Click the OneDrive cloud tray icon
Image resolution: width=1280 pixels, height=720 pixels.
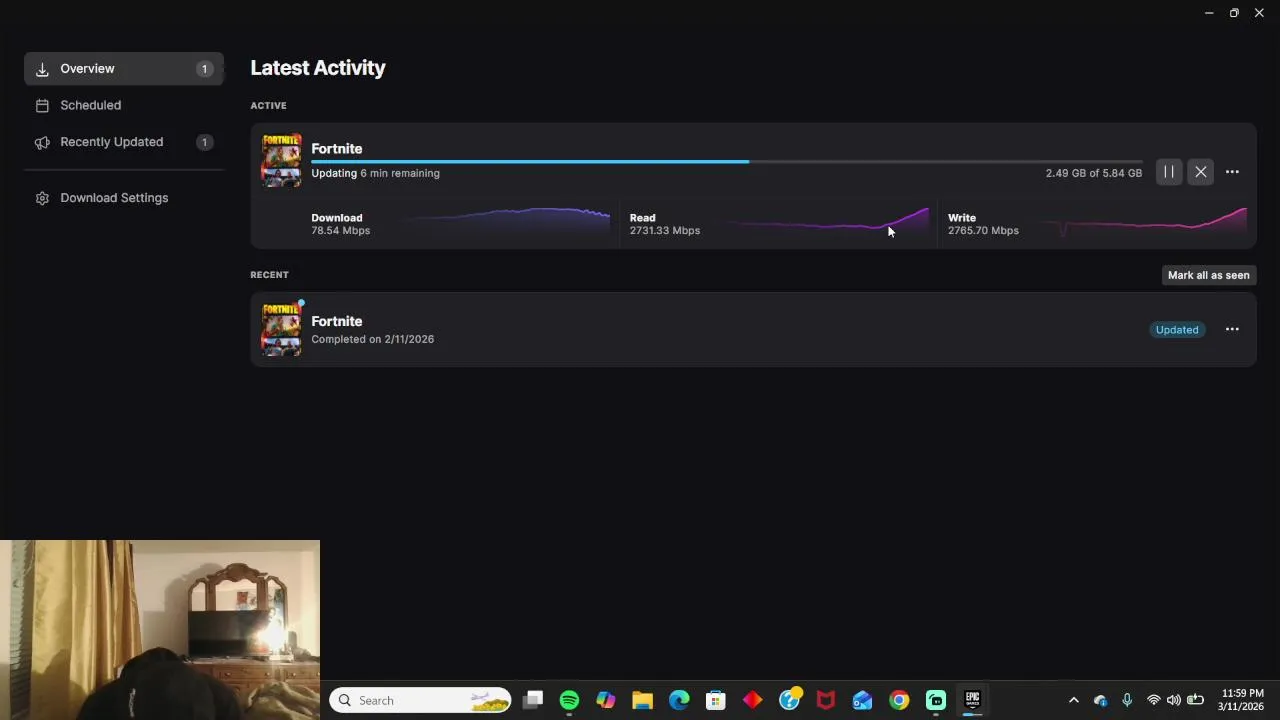[x=1100, y=700]
